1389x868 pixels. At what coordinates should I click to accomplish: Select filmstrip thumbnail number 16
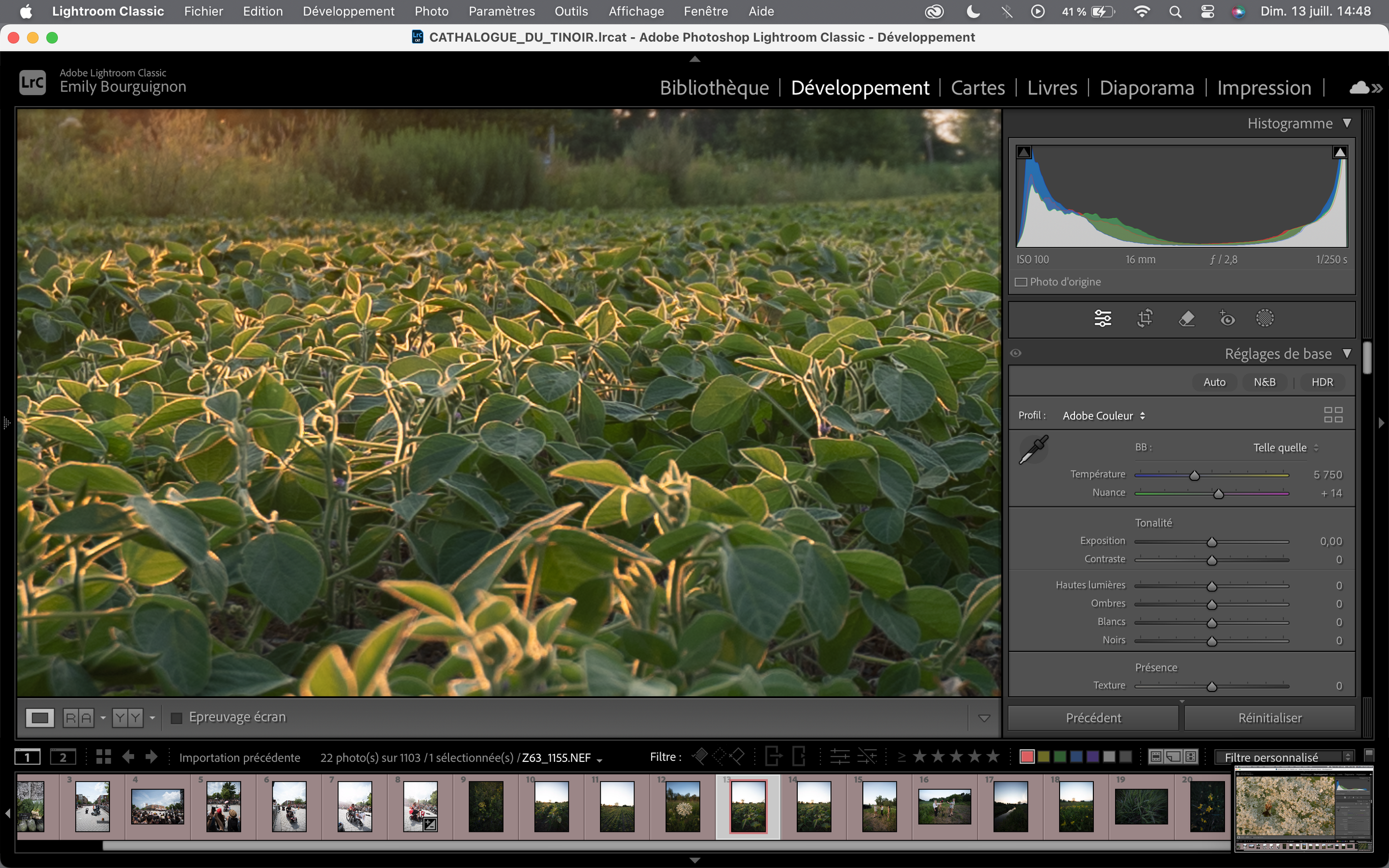pos(944,806)
